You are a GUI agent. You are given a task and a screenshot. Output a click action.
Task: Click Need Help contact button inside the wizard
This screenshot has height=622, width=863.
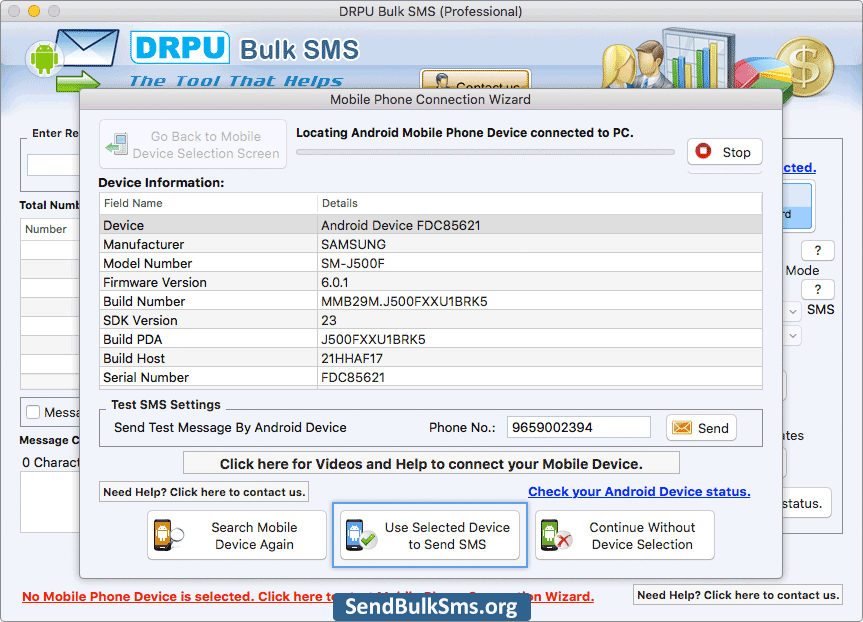203,492
